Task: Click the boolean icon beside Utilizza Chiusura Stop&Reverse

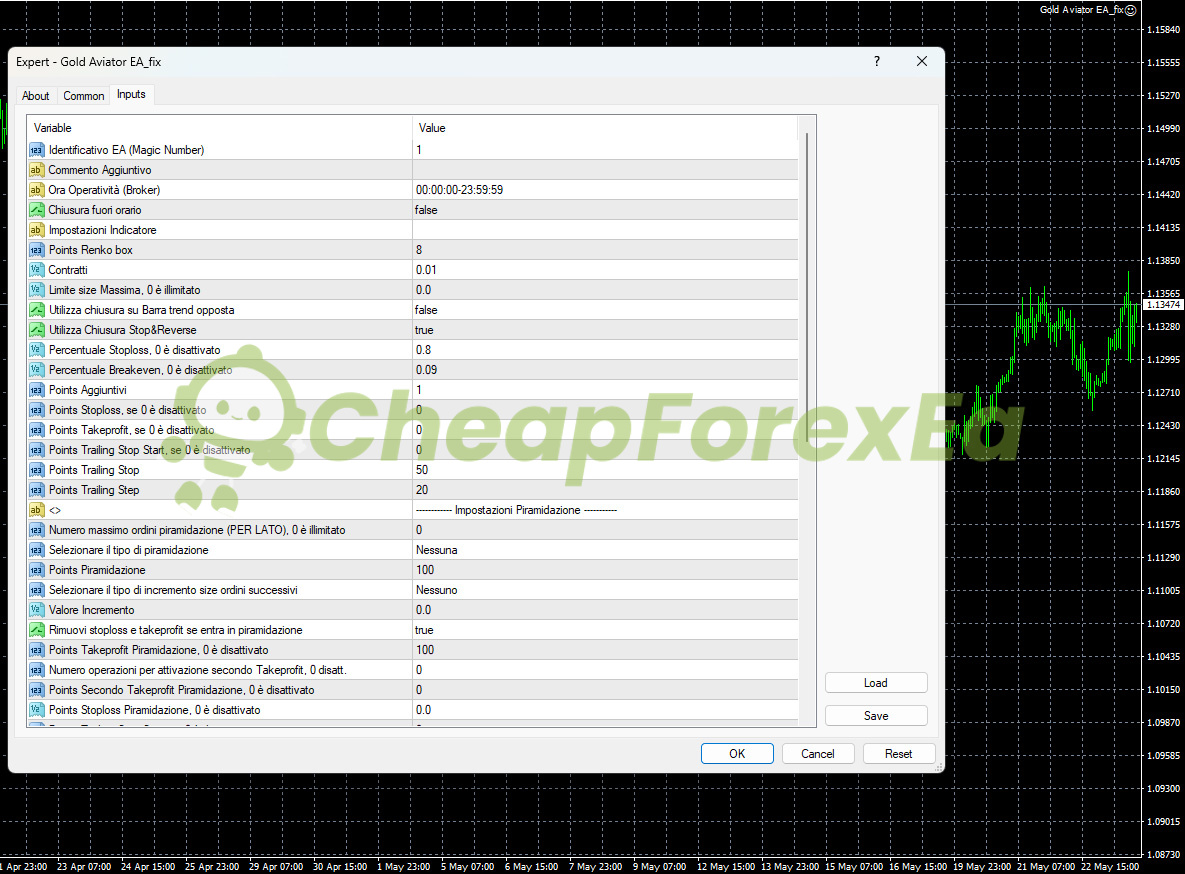Action: pos(36,330)
